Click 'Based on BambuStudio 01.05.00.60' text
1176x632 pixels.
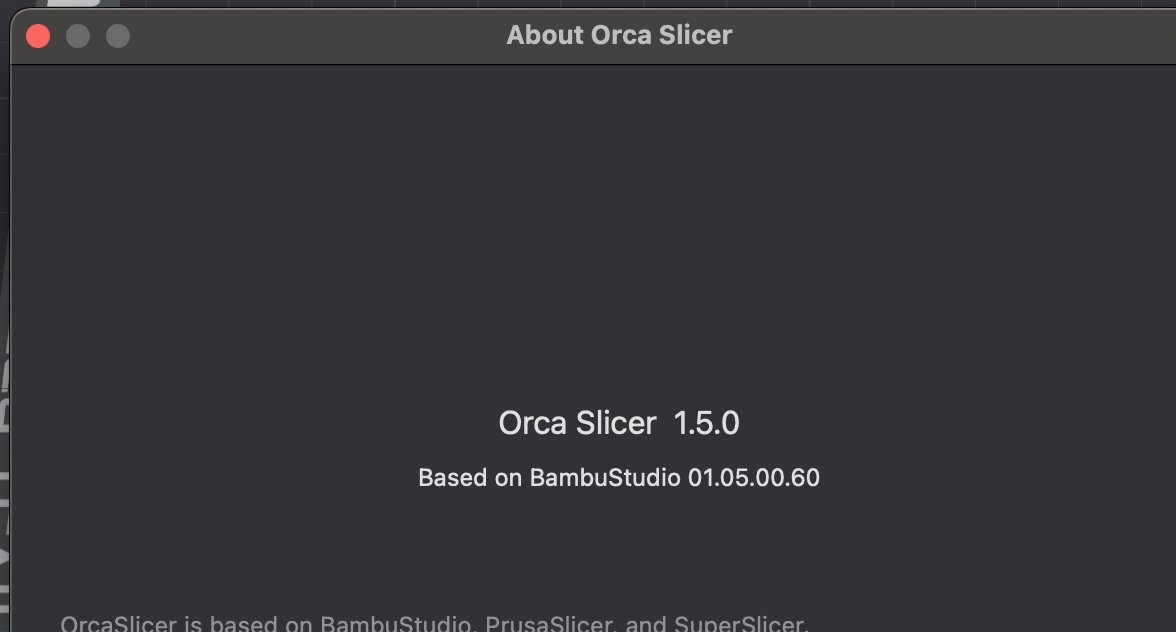tap(620, 478)
